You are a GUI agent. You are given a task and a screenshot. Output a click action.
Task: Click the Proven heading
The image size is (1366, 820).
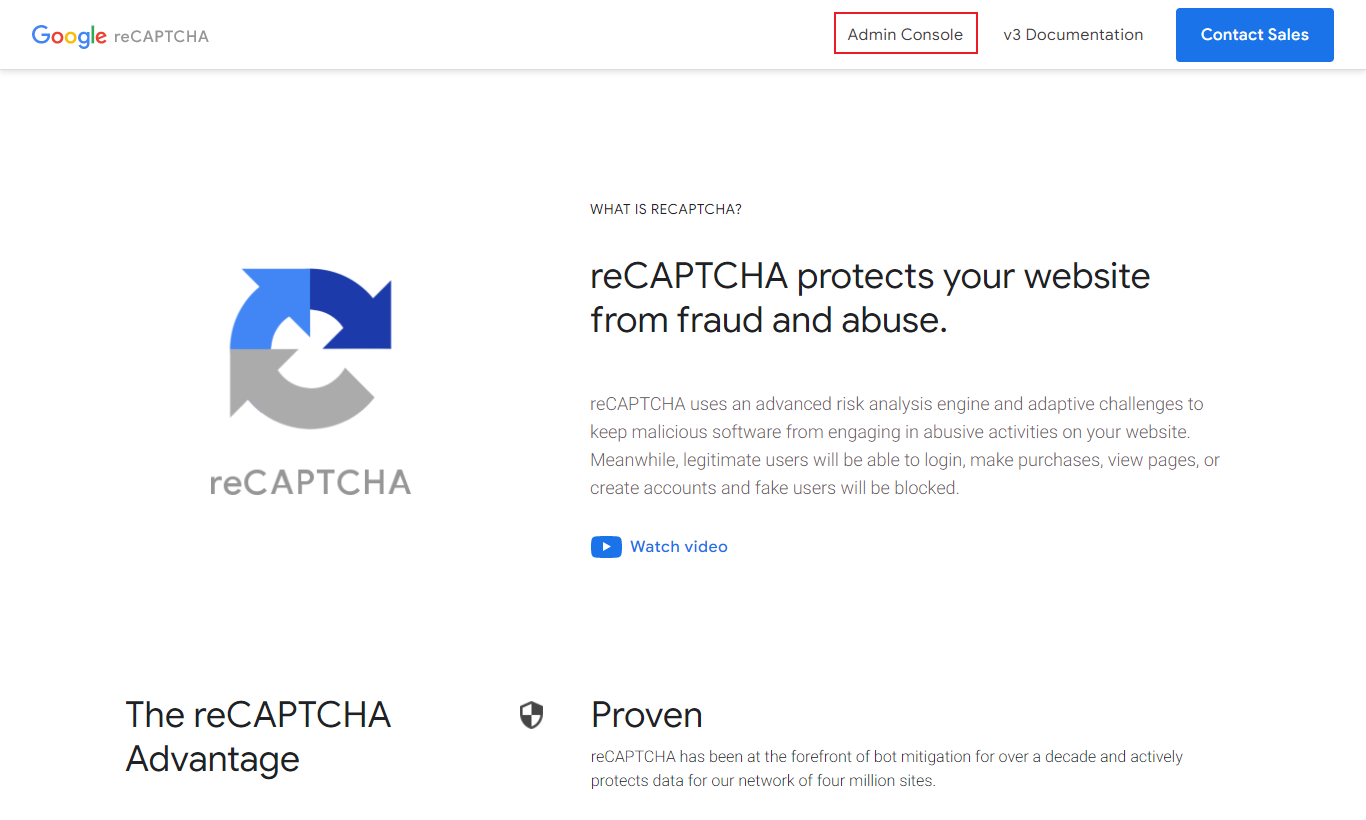(646, 715)
